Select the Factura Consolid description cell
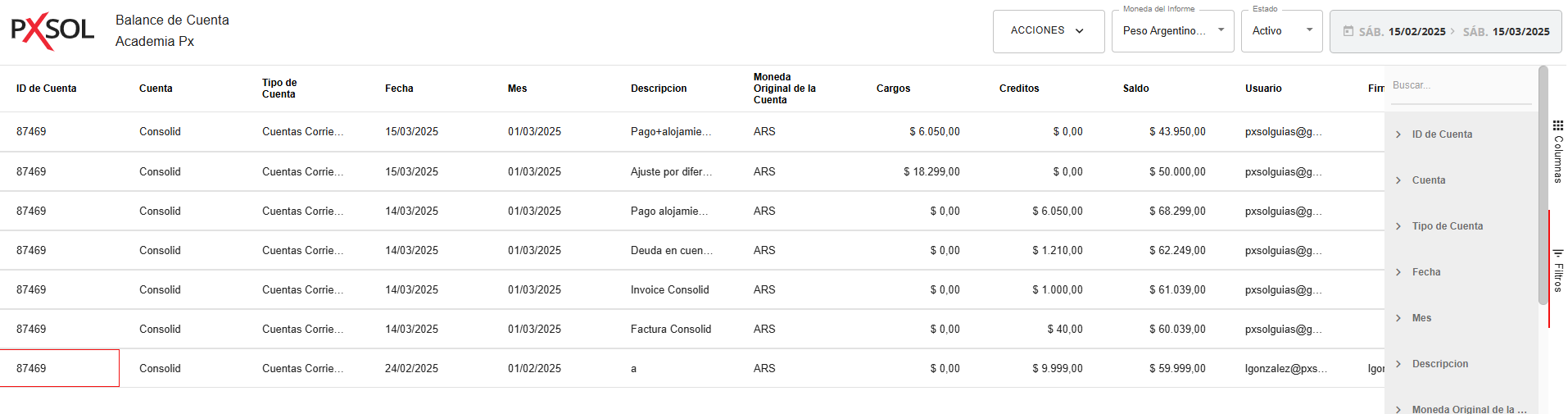1568x414 pixels. (x=670, y=329)
